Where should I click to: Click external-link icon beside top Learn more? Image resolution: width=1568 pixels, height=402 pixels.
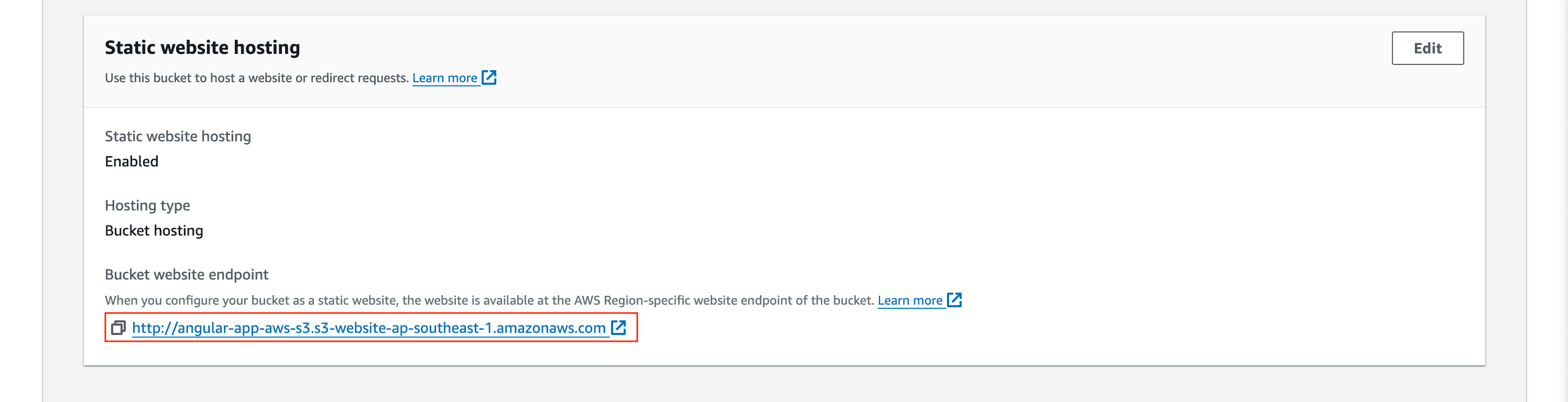click(x=489, y=77)
